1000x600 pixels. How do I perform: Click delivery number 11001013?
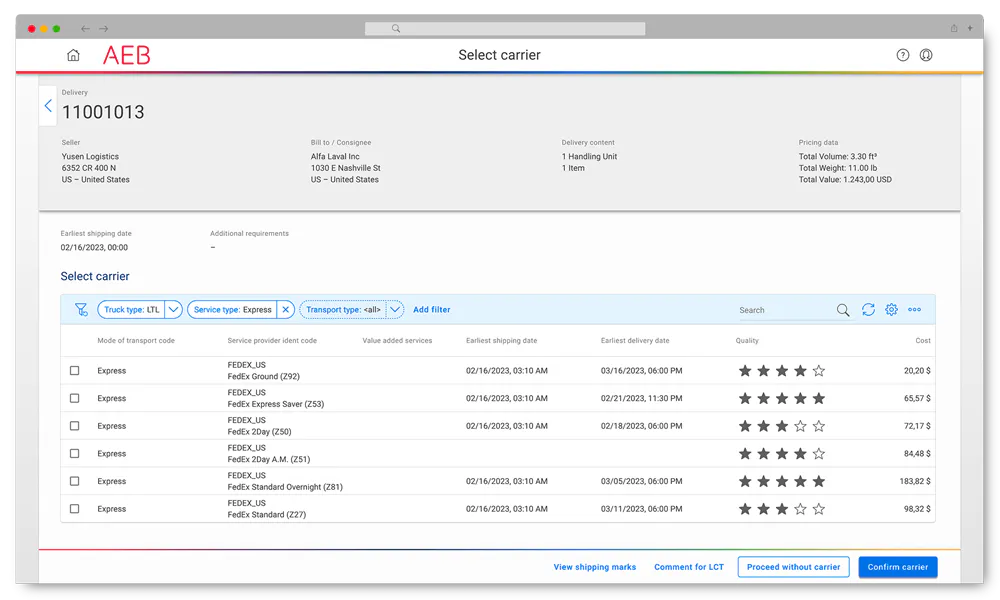point(103,112)
